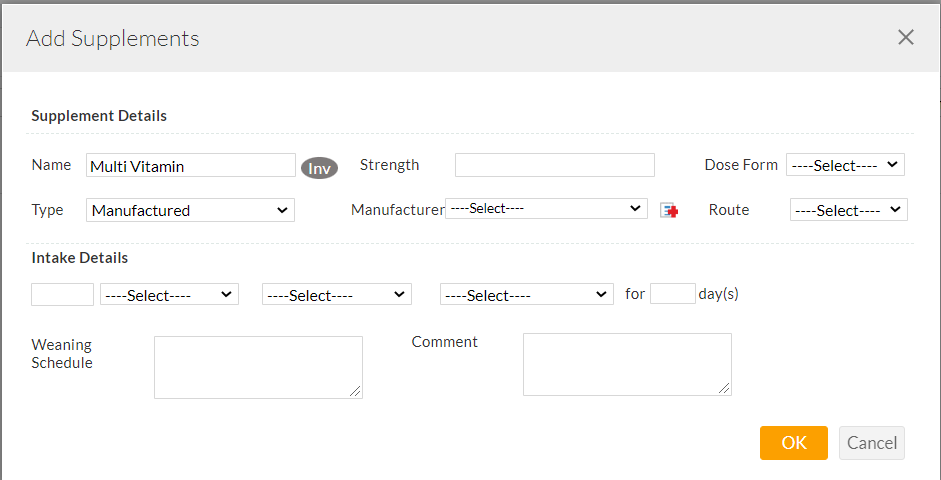The width and height of the screenshot is (941, 480).
Task: Open the Manufacturer select dropdown
Action: coord(546,209)
